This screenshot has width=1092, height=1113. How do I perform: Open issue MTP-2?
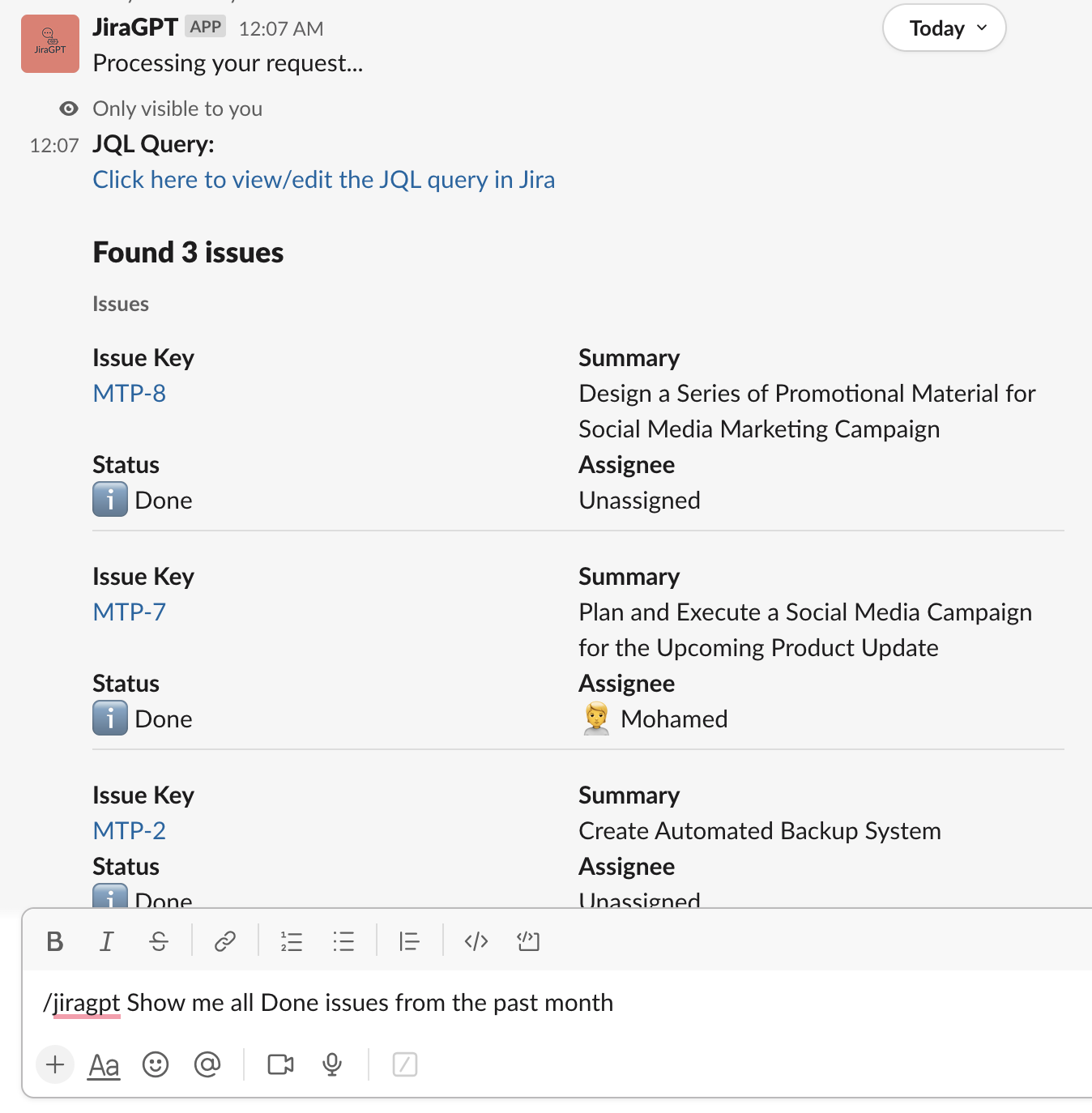coord(130,831)
